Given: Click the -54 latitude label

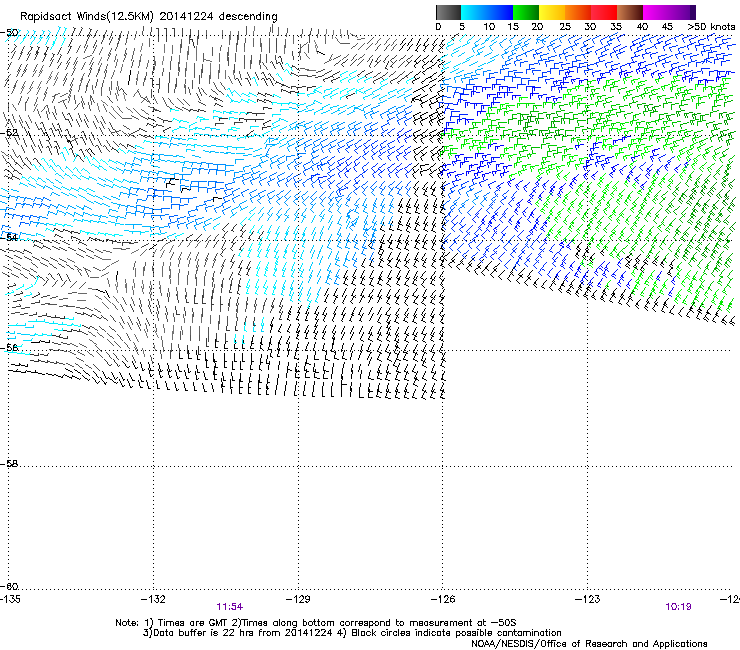Looking at the screenshot, I should [9, 237].
